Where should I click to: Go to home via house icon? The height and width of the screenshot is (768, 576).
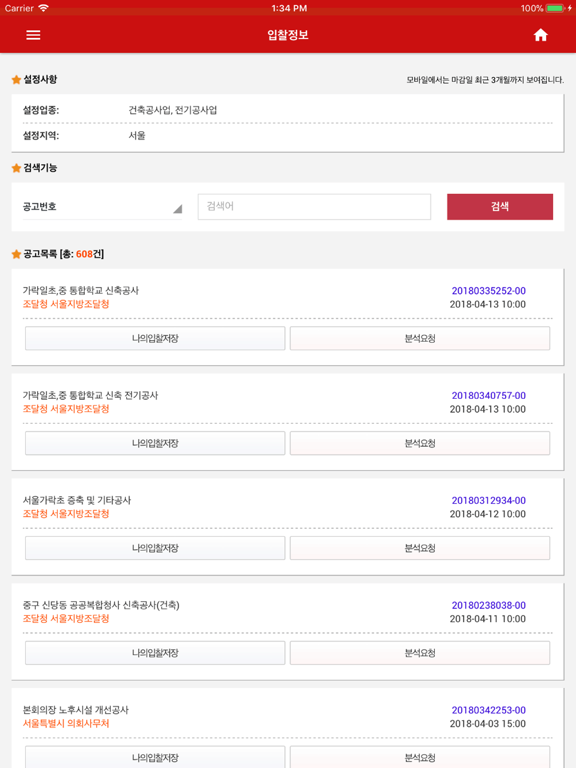click(x=540, y=35)
